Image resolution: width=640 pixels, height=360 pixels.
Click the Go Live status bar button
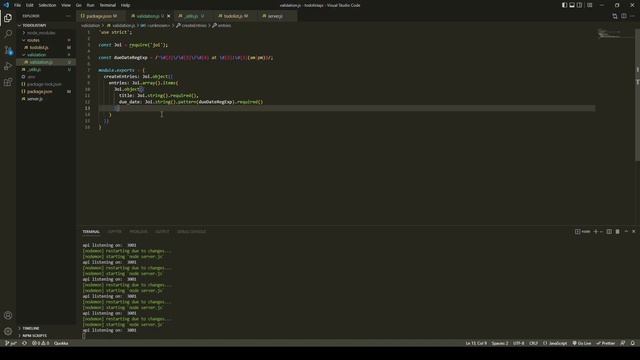pos(582,343)
